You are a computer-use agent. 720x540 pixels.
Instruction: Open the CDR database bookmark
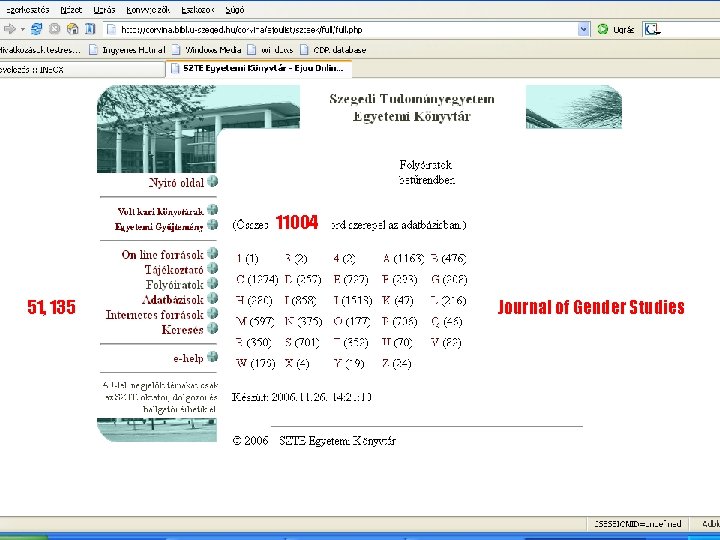click(333, 50)
